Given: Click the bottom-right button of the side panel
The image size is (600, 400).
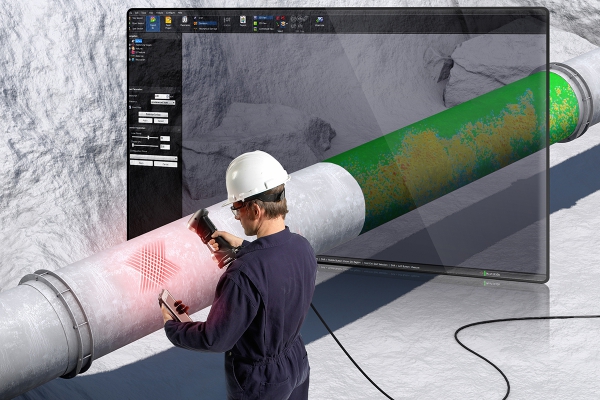Looking at the screenshot, I should click(165, 164).
